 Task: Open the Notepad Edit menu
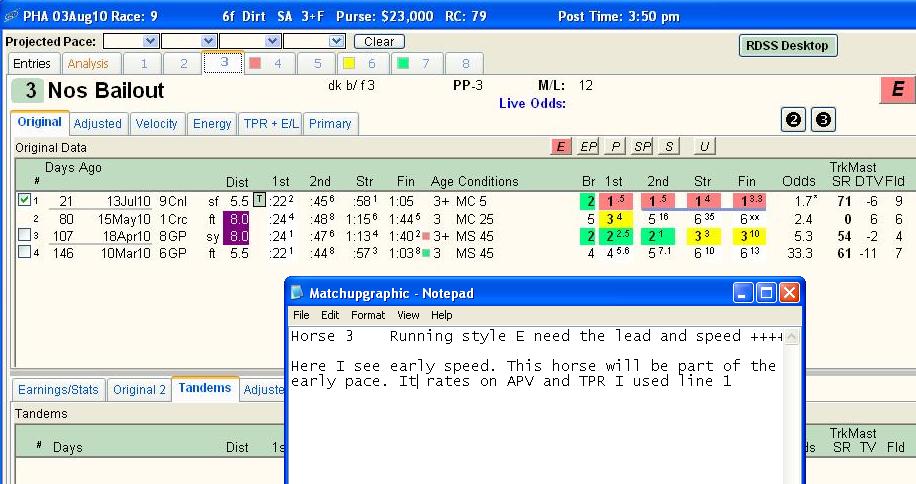(329, 315)
